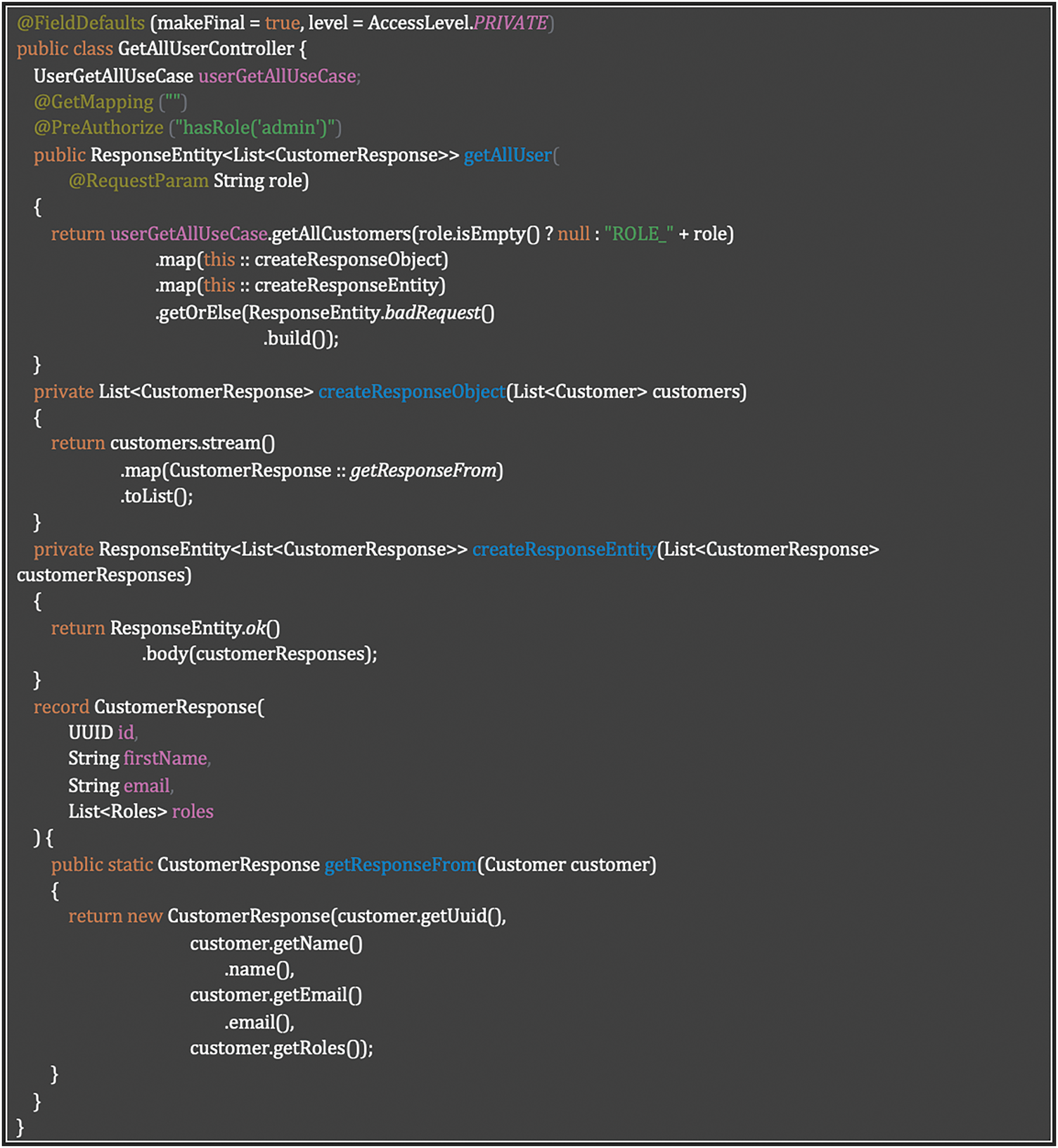
Task: Click the italic badRequest method call
Action: tap(432, 313)
